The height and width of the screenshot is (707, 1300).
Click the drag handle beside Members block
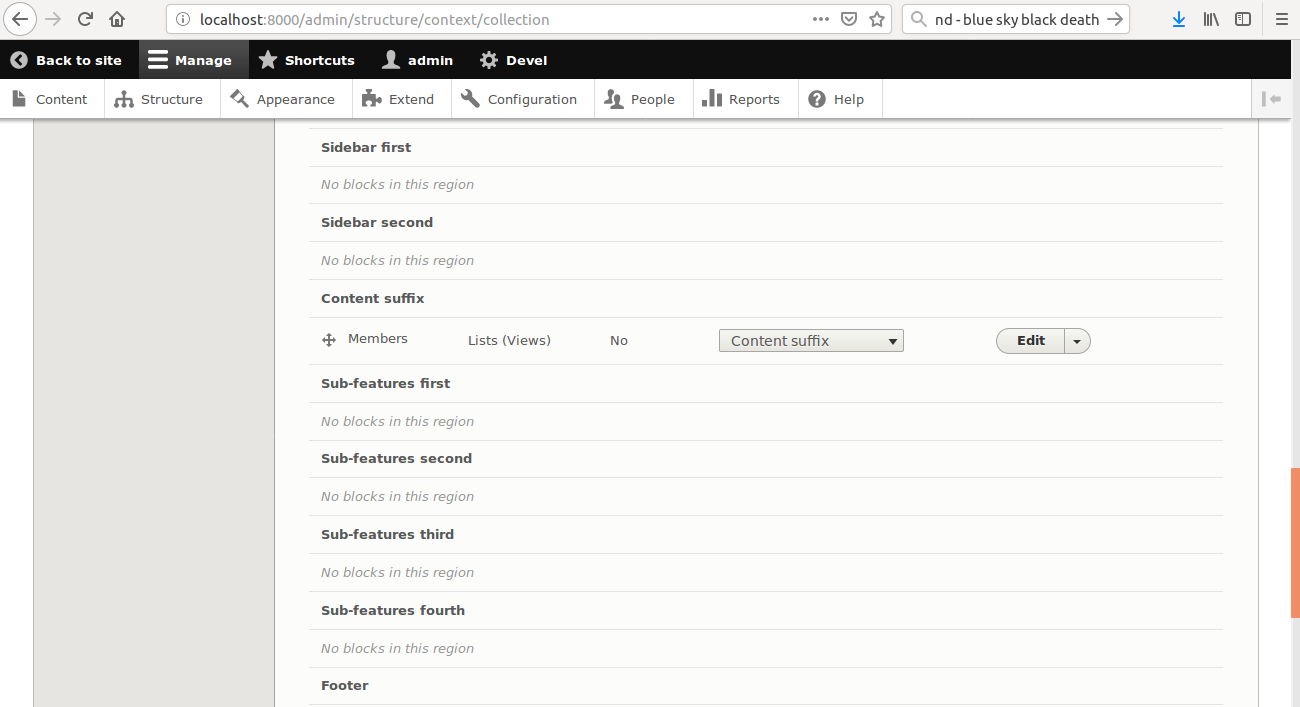tap(328, 341)
